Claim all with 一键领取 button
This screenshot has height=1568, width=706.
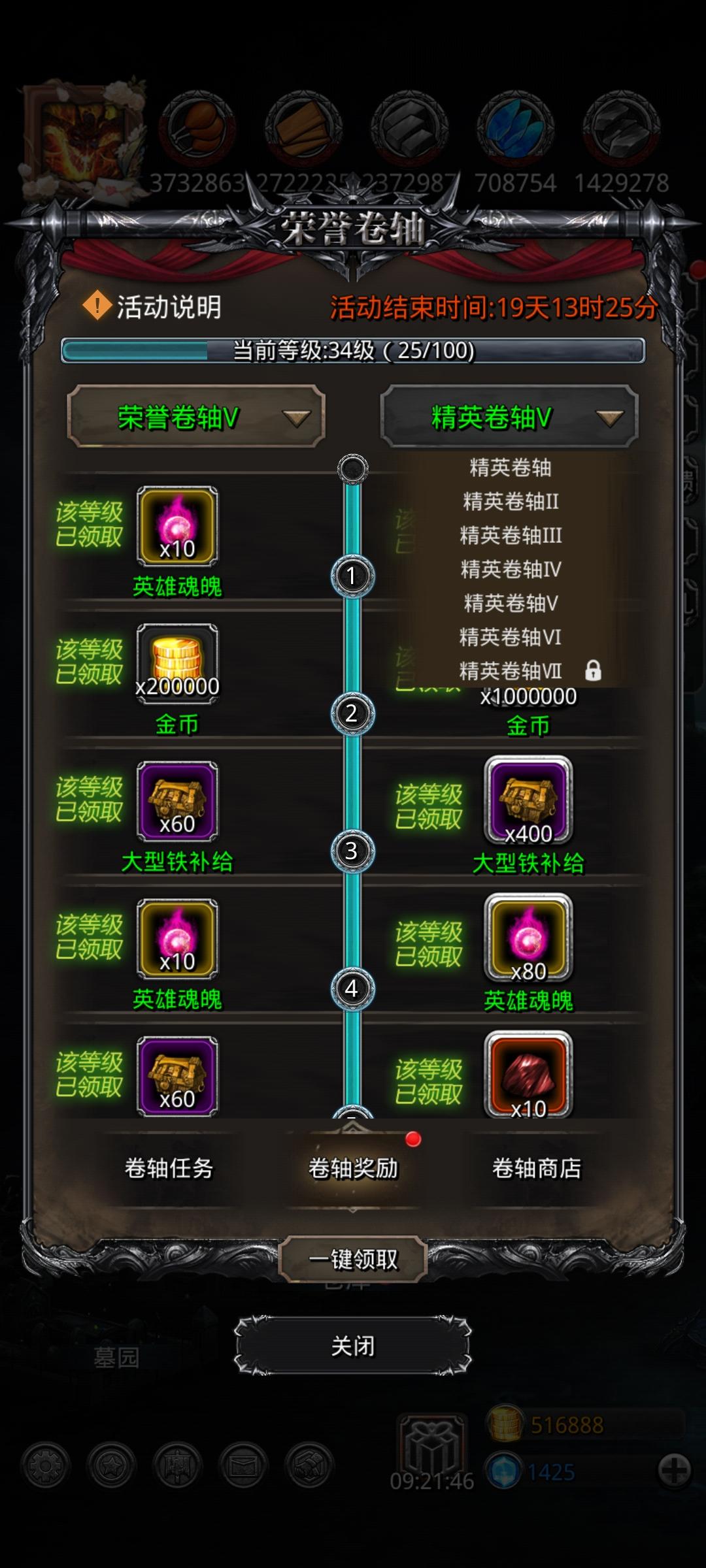(x=353, y=1259)
